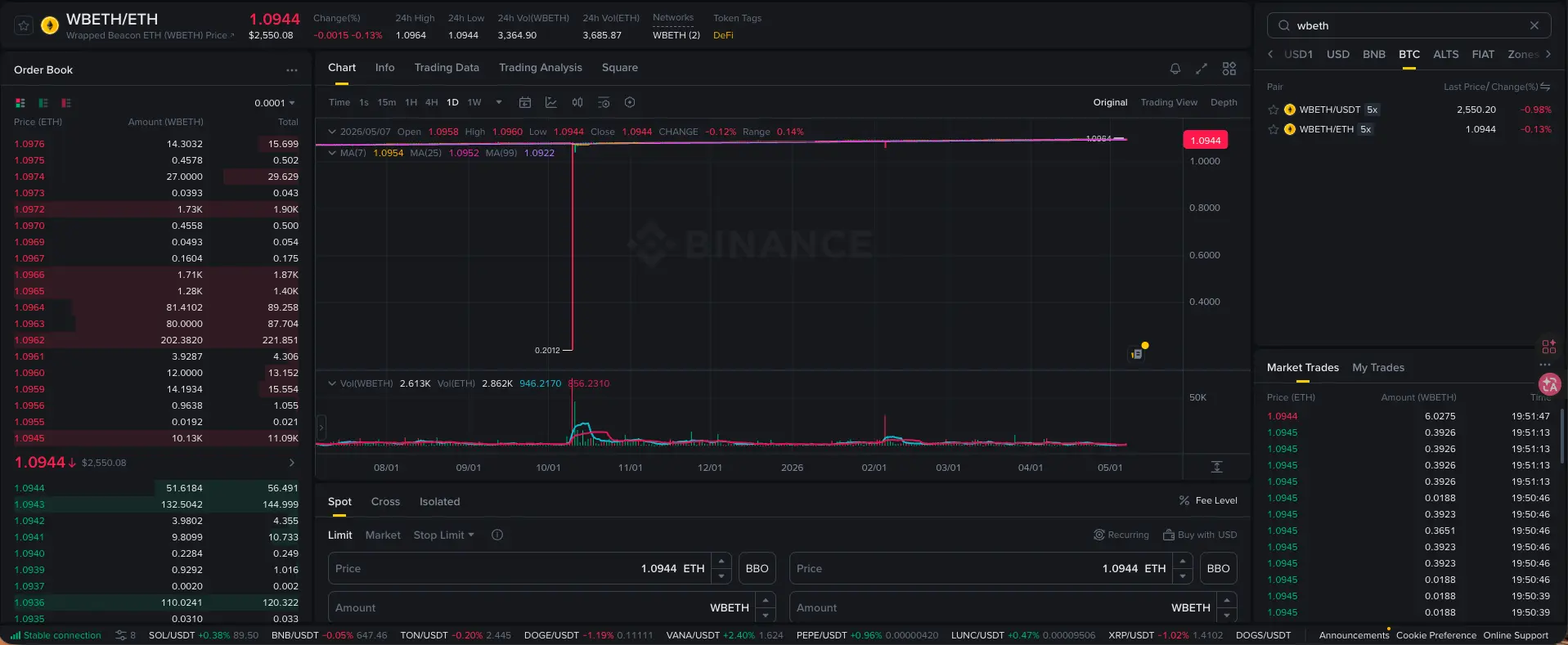Image resolution: width=1568 pixels, height=645 pixels.
Task: Open more time intervals dropdown
Action: coord(499,102)
